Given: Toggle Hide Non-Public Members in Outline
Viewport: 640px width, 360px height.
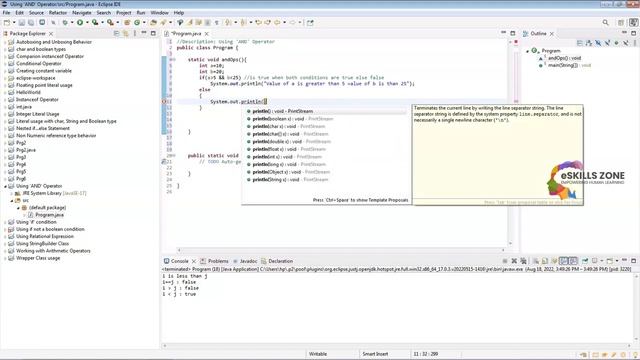Looking at the screenshot, I should tap(616, 43).
